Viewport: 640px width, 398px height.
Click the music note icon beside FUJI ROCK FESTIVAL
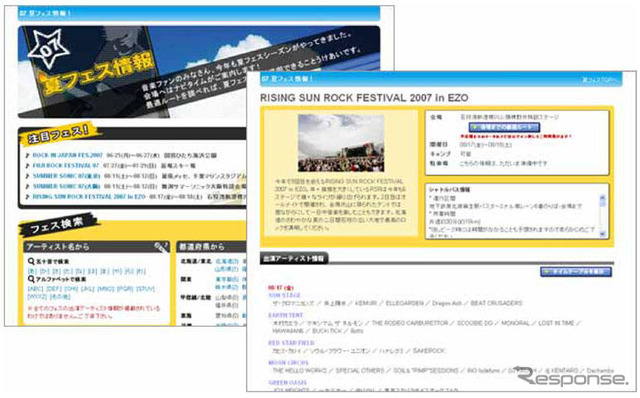(x=27, y=166)
